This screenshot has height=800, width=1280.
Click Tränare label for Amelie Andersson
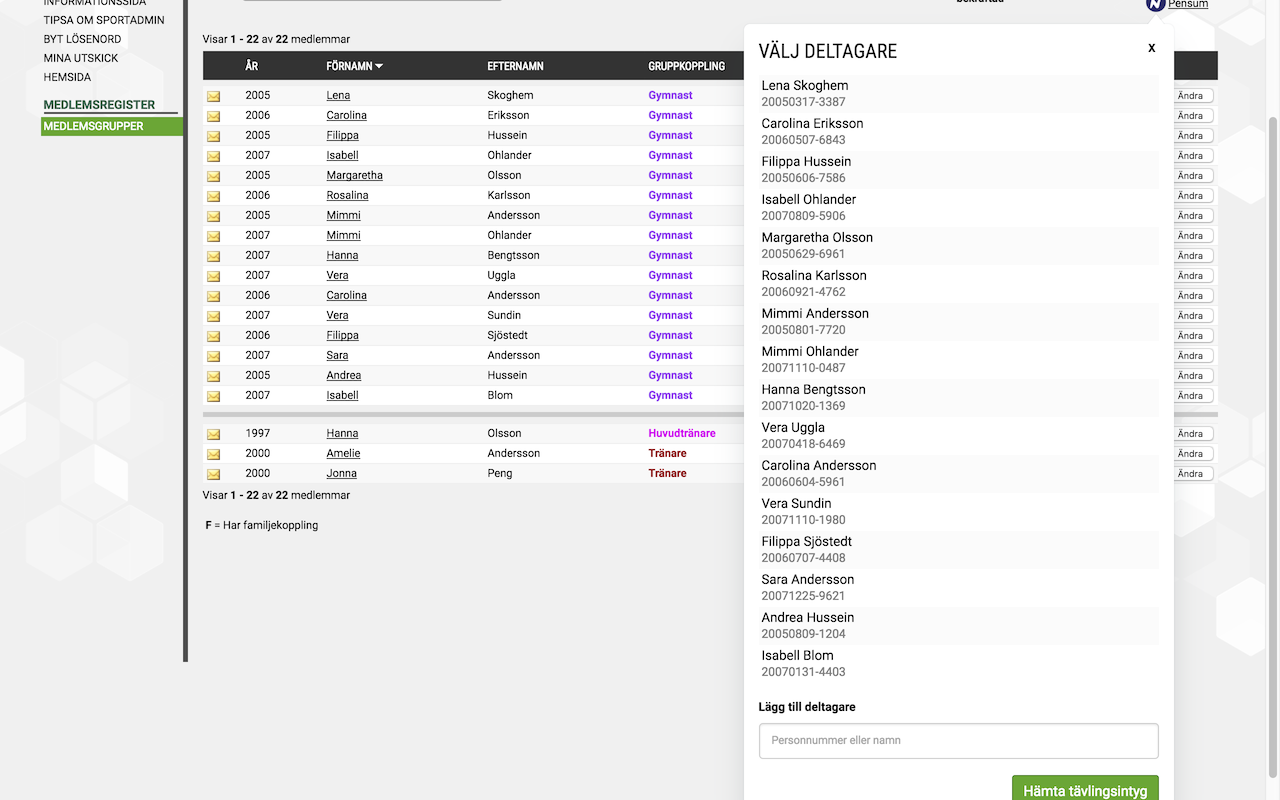[667, 453]
